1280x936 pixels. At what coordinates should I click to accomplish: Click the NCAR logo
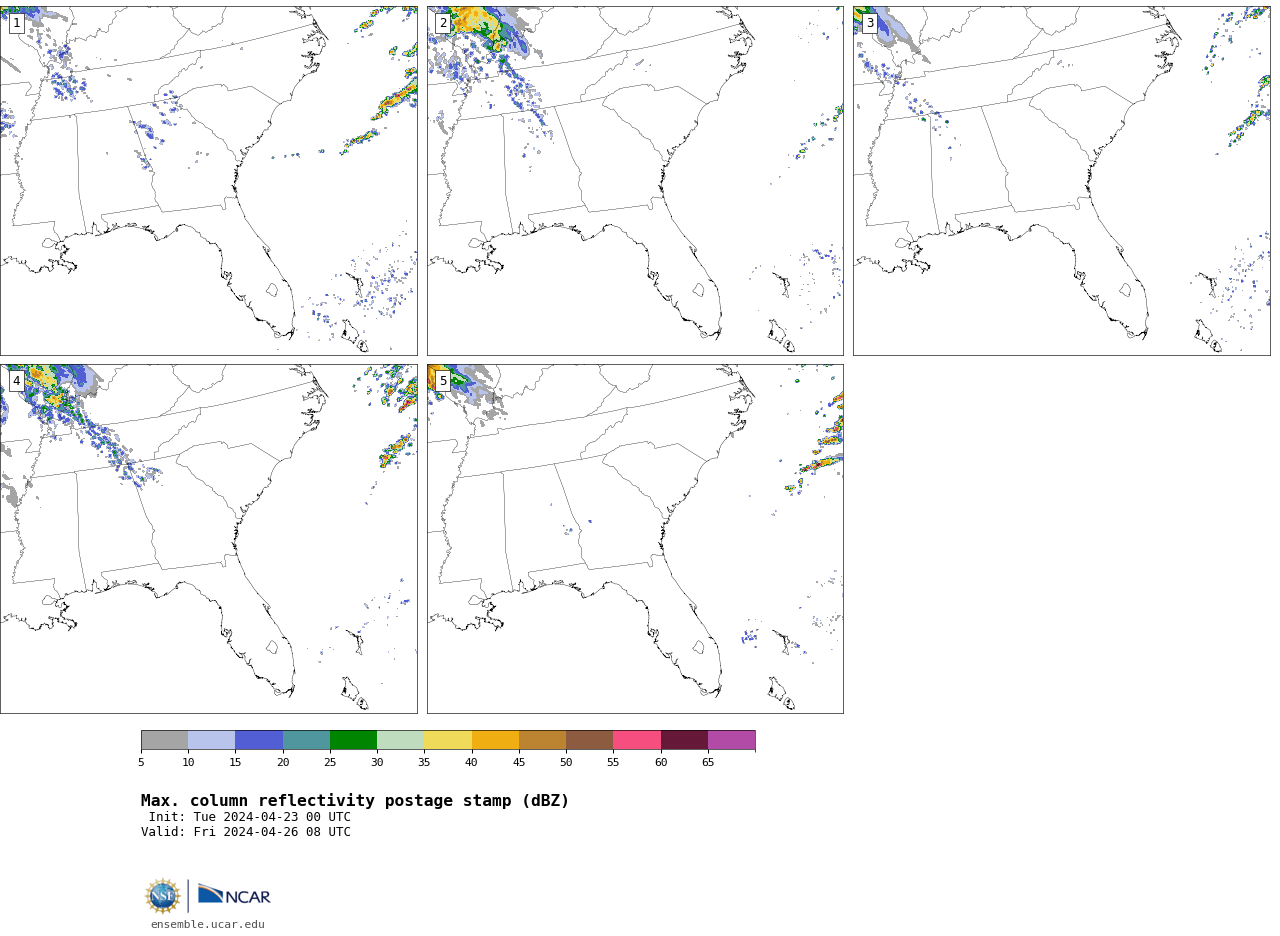click(234, 896)
